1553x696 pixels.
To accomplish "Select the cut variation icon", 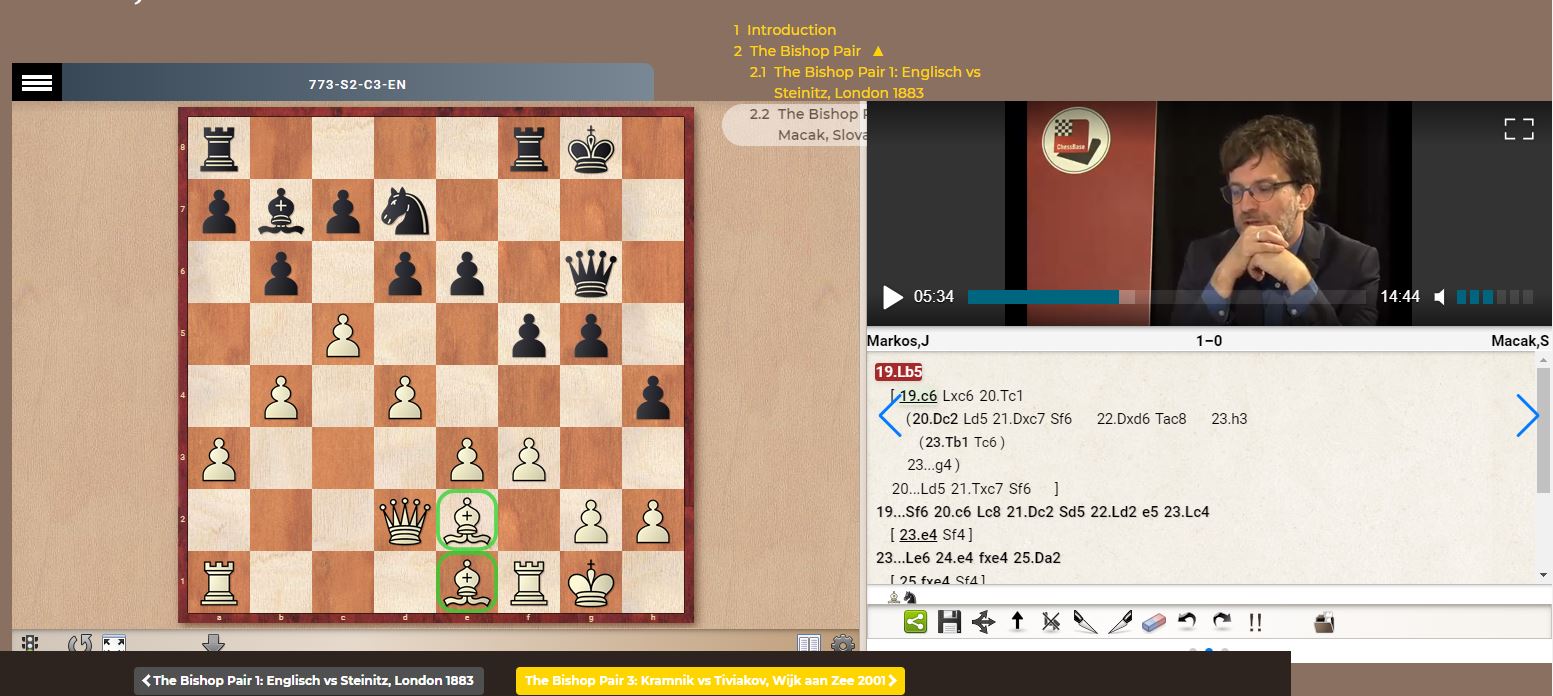I will click(1051, 621).
